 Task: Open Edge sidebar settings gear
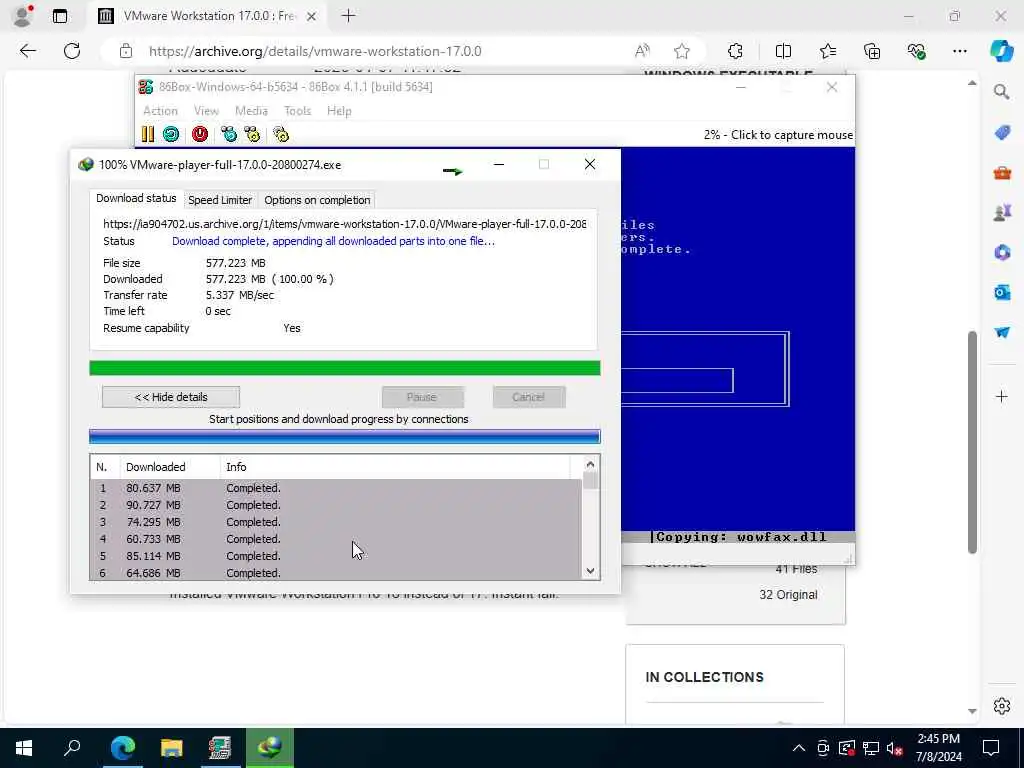tap(1002, 706)
